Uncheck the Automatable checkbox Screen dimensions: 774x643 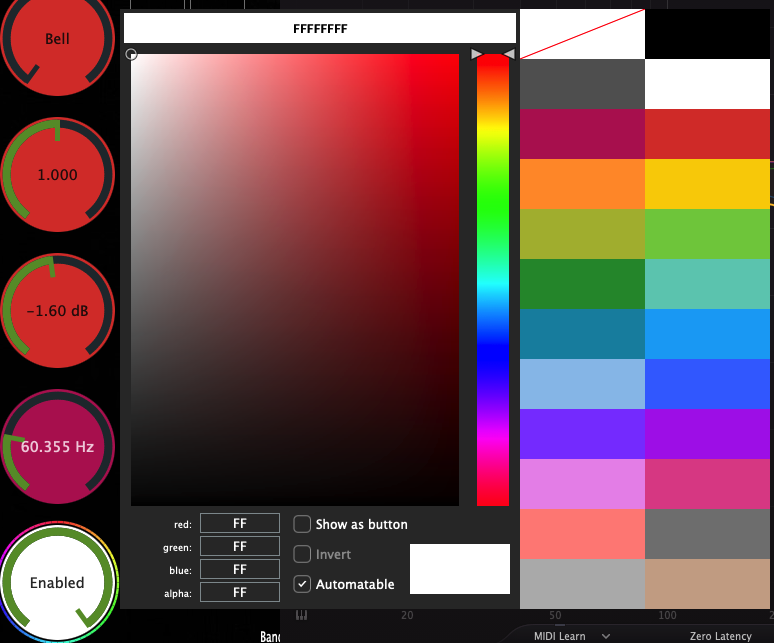(302, 584)
